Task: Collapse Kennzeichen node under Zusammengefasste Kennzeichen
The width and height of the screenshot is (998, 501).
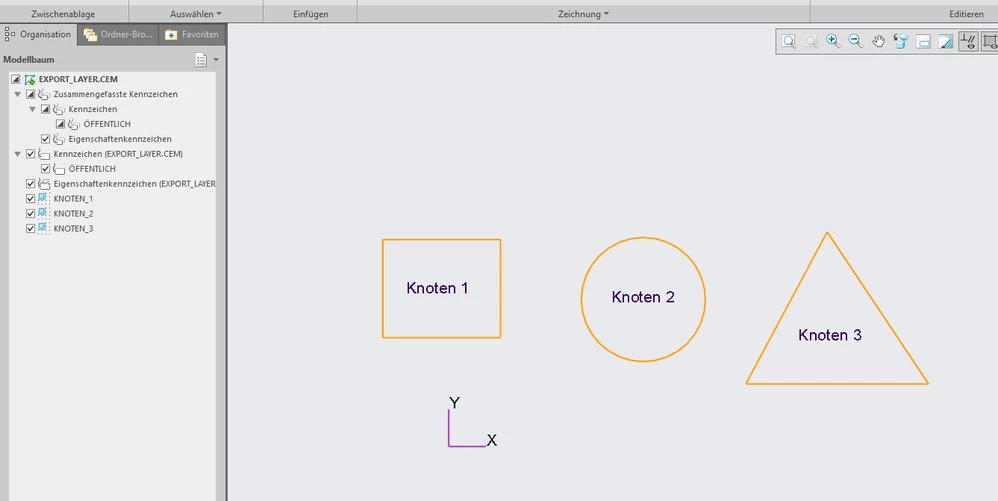Action: pos(32,109)
